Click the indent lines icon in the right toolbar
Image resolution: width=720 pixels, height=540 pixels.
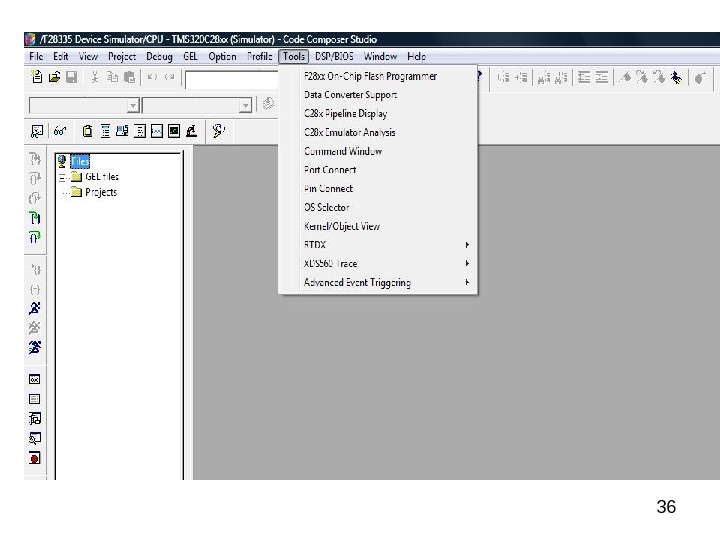pyautogui.click(x=584, y=77)
